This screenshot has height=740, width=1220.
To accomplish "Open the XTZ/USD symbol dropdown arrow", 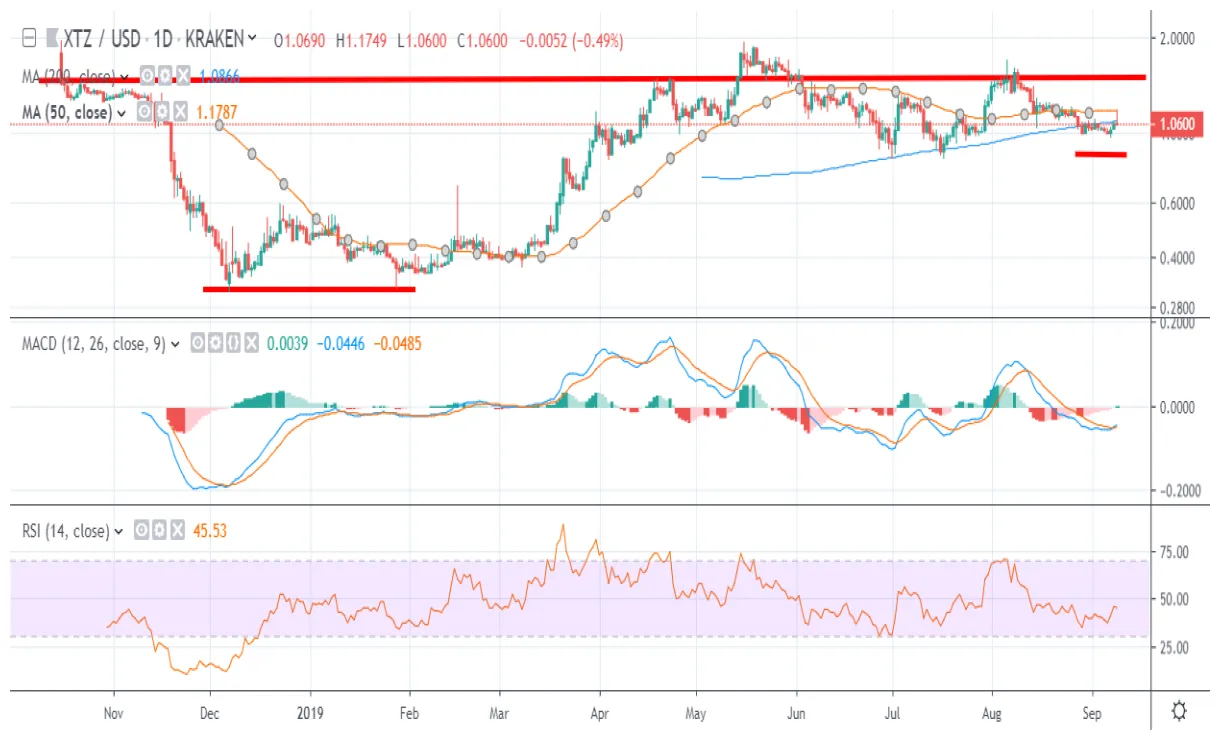I will pyautogui.click(x=250, y=40).
